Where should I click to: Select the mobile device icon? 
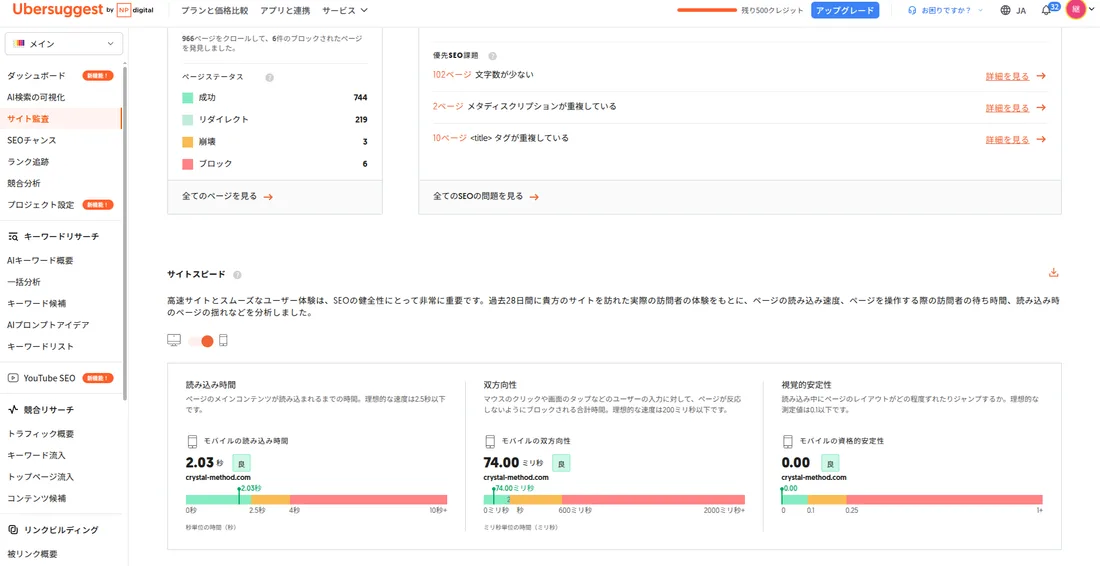click(x=224, y=340)
